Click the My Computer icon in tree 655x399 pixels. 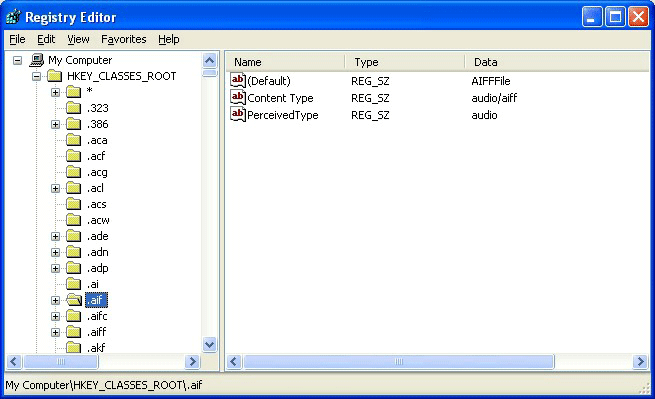[37, 60]
